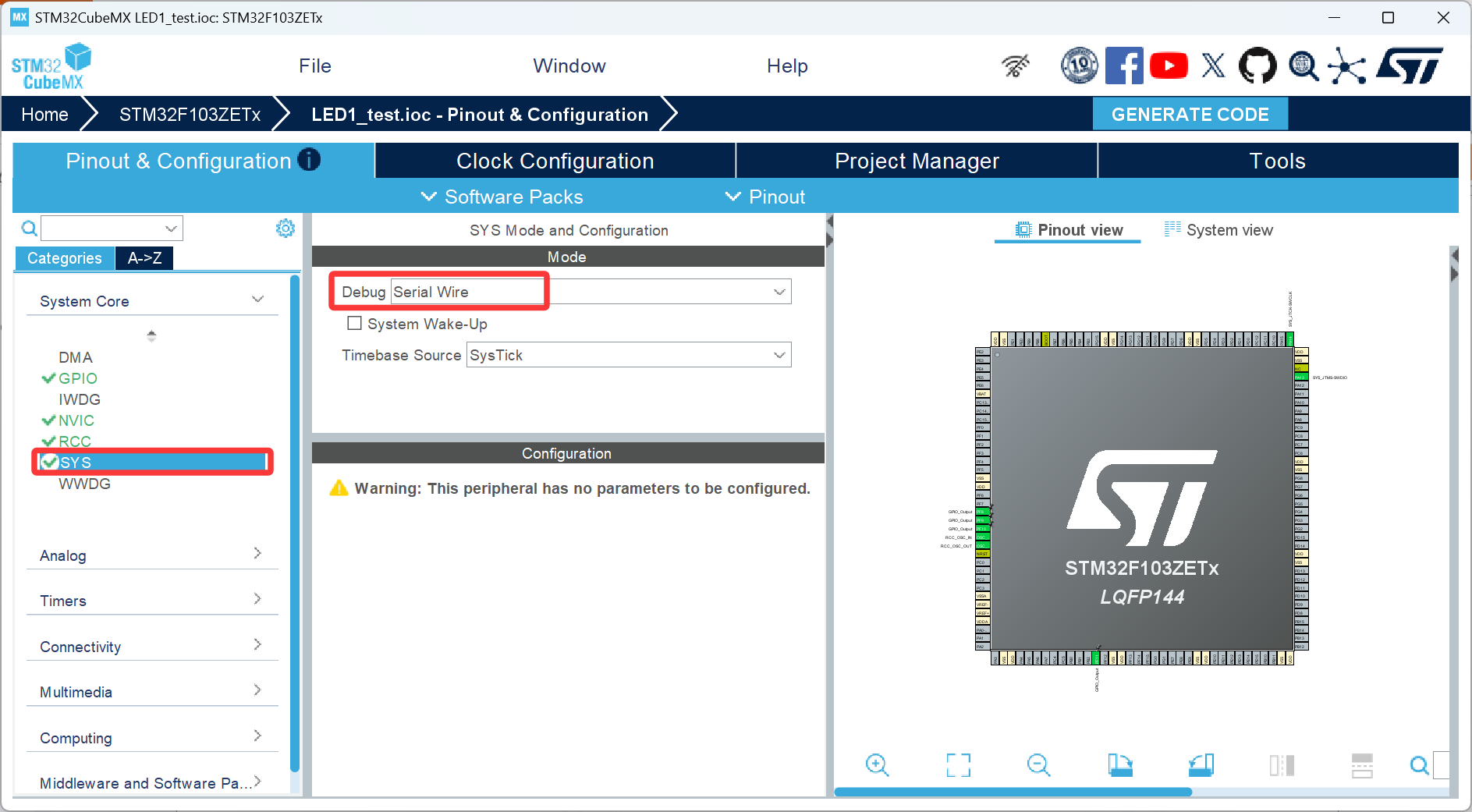The image size is (1472, 812).
Task: Open the peripheral list settings gear
Action: [286, 228]
